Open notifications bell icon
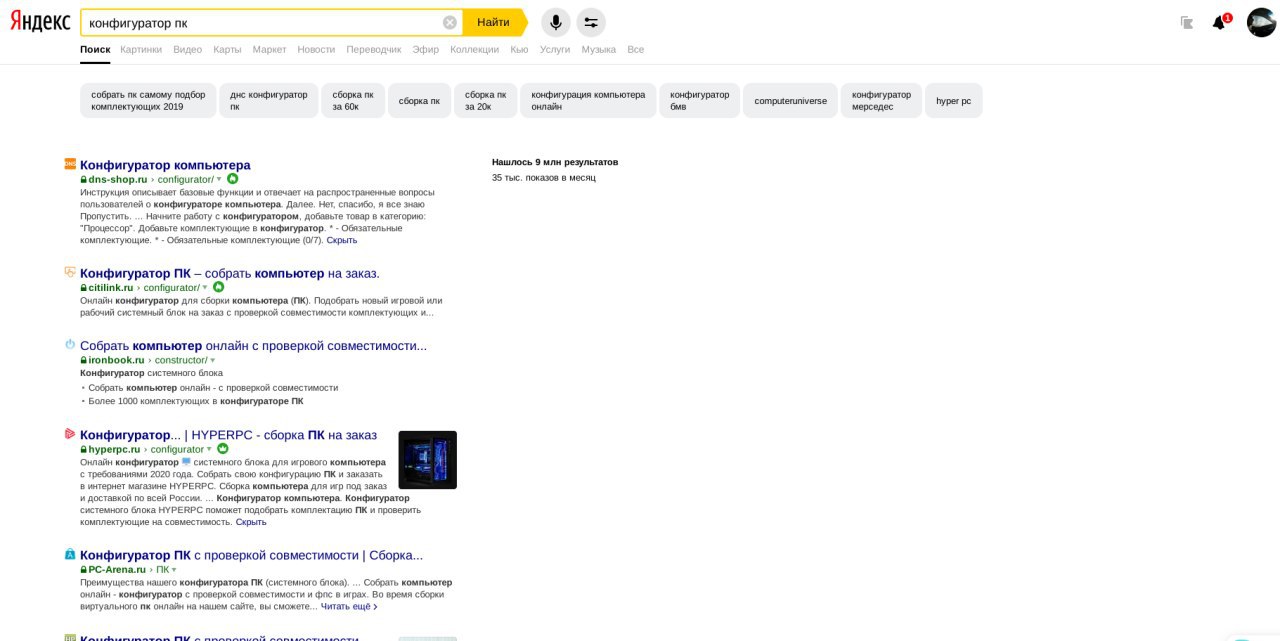The height and width of the screenshot is (641, 1280). (1220, 22)
